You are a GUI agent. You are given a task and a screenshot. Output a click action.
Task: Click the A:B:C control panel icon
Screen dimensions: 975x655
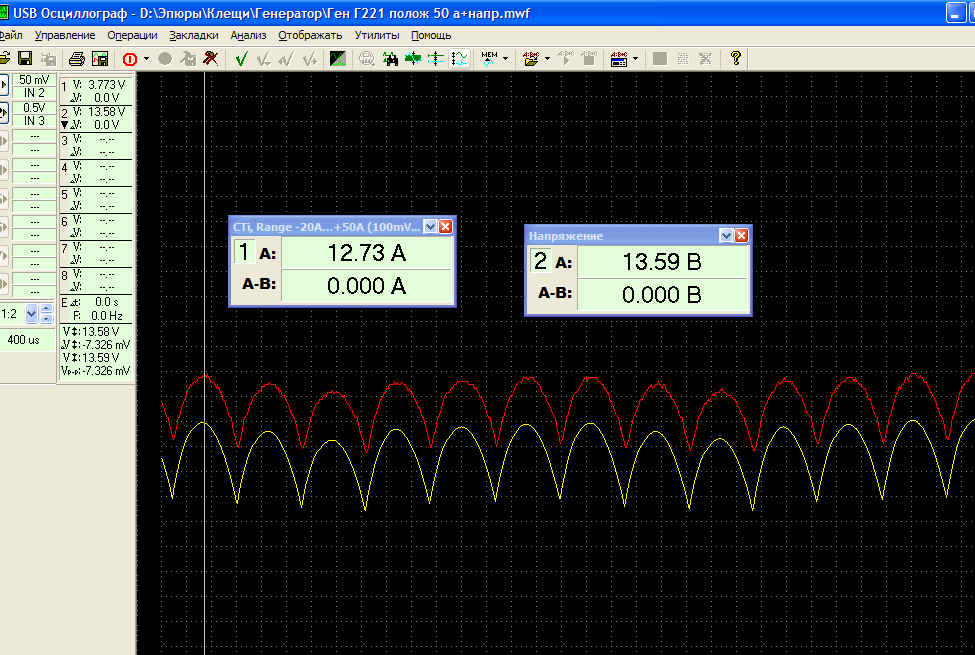point(619,59)
